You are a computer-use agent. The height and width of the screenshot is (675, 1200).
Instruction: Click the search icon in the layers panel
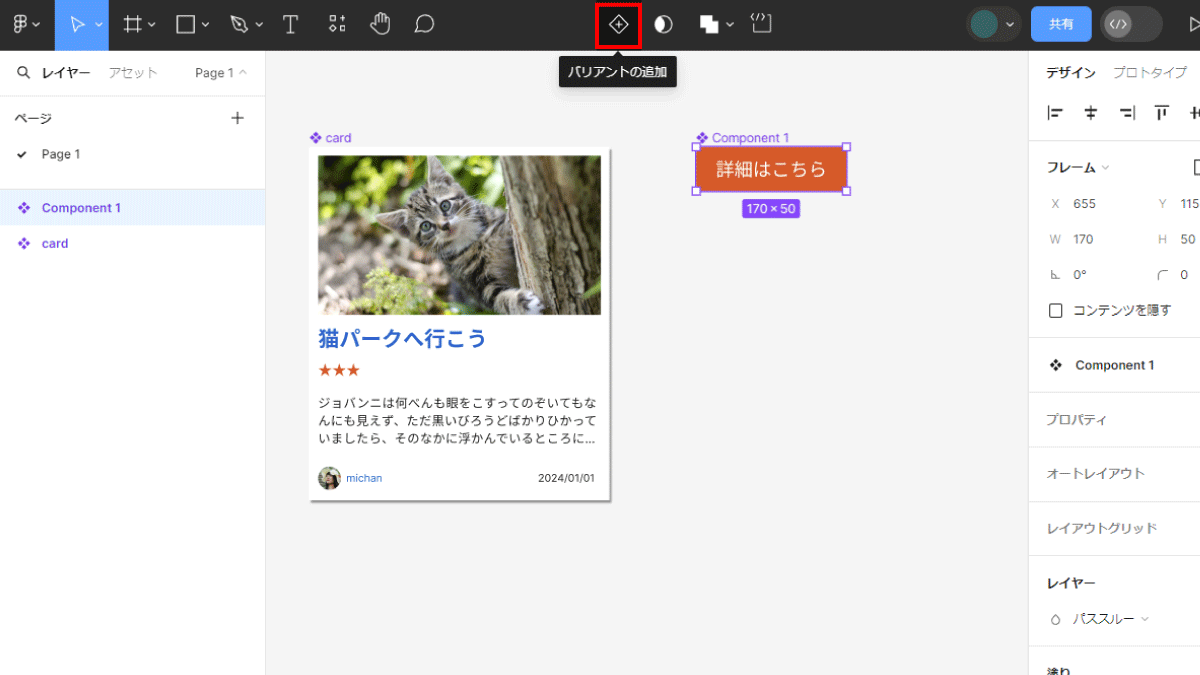point(23,72)
